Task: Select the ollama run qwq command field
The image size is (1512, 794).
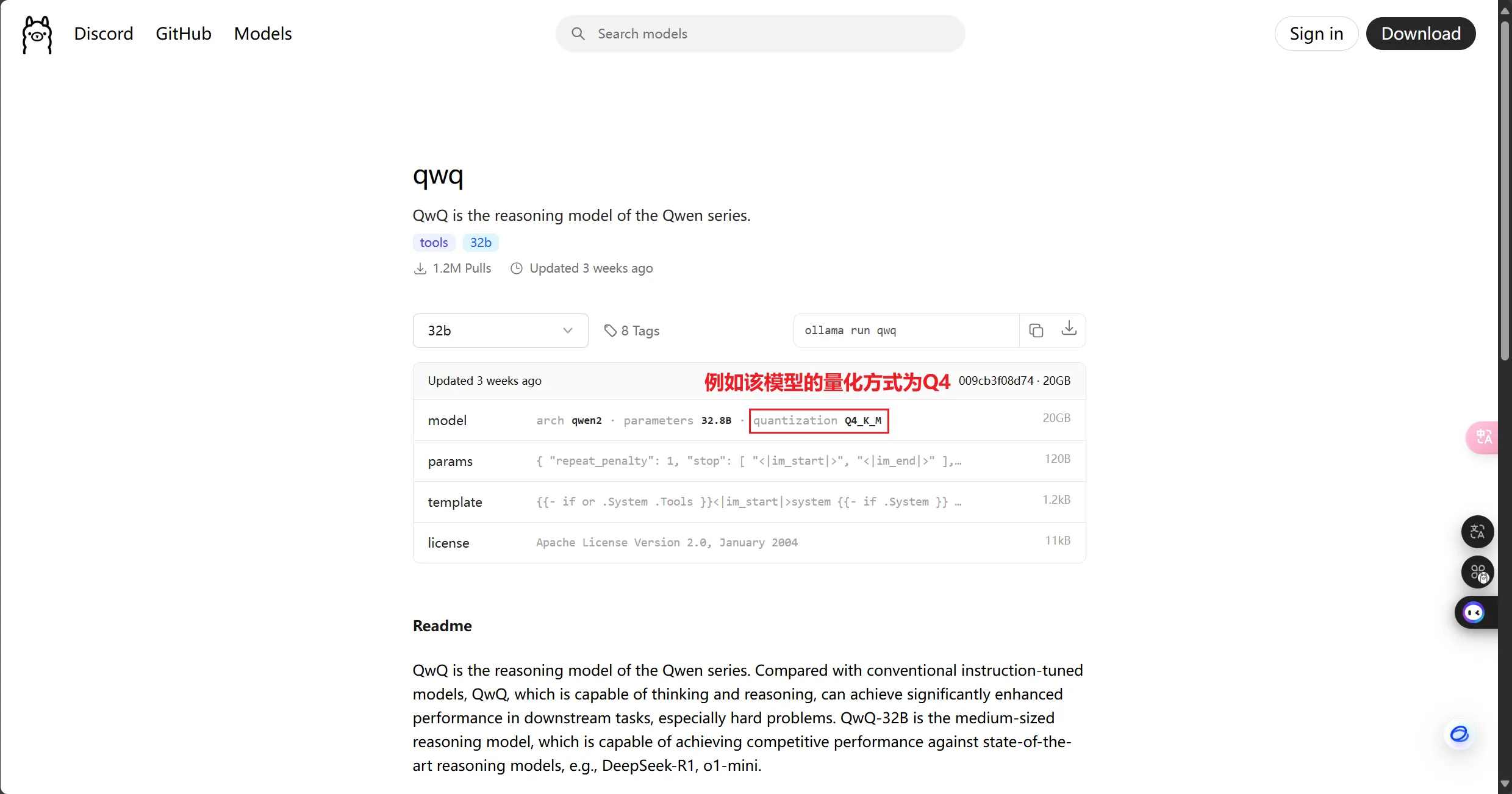Action: tap(906, 331)
